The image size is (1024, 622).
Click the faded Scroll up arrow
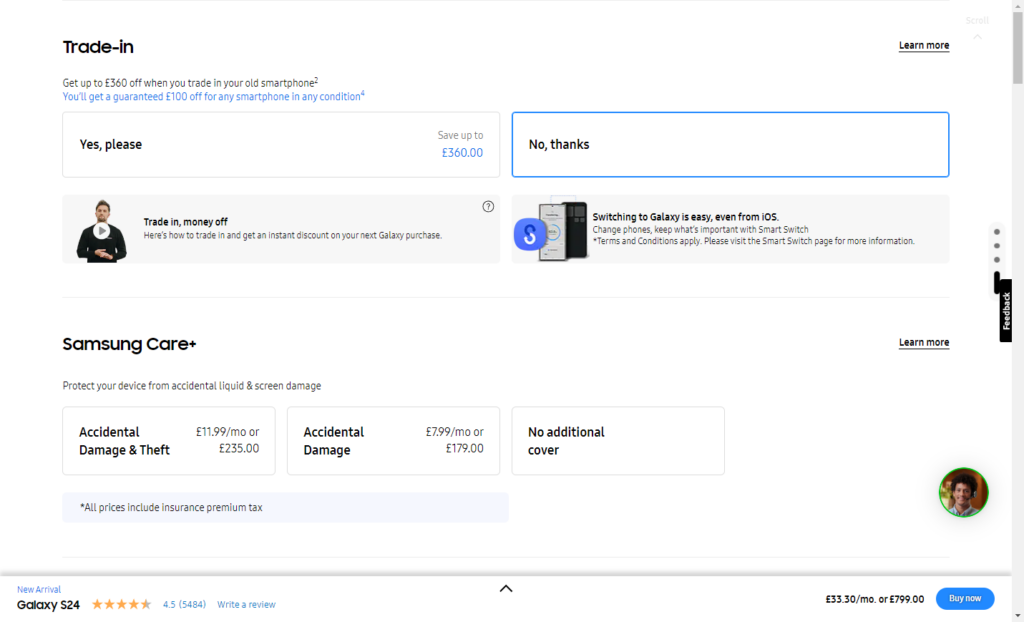pos(977,37)
